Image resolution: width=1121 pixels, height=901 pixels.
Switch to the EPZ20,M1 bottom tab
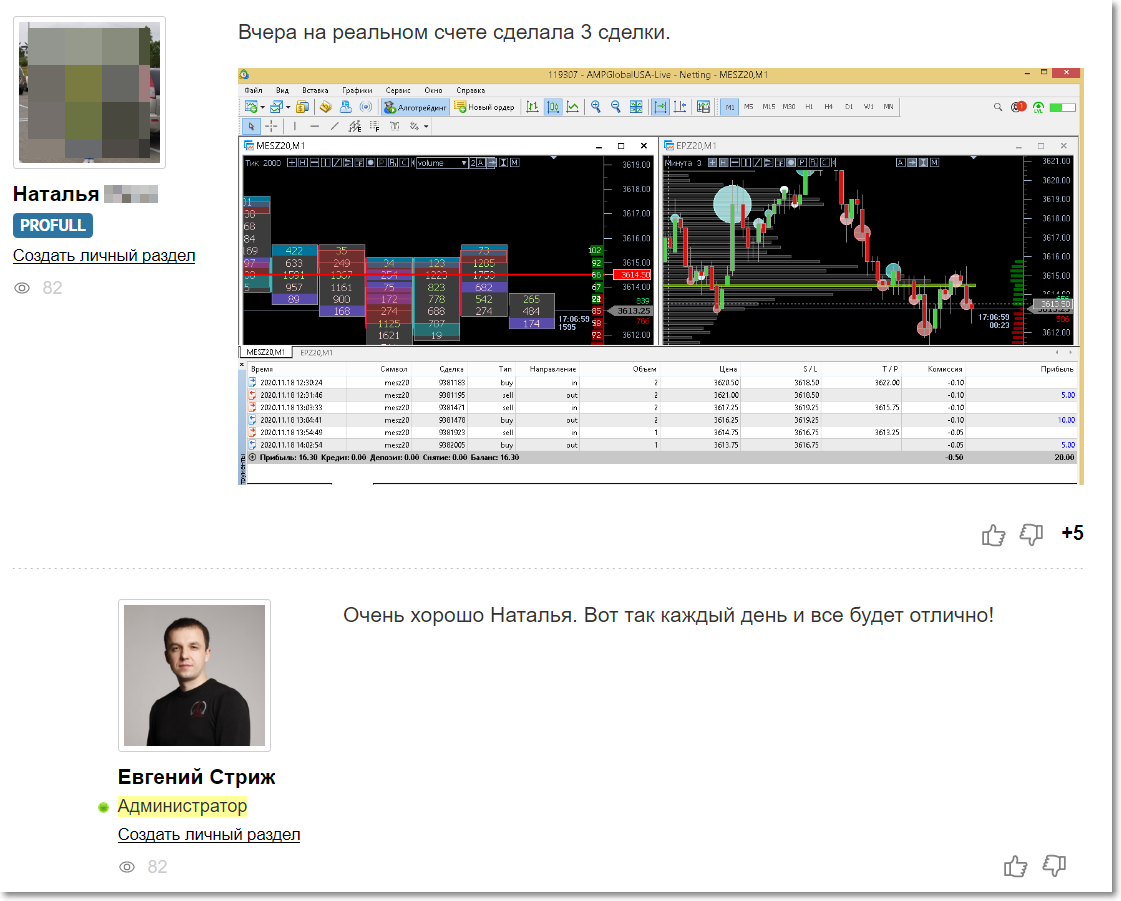pos(316,353)
